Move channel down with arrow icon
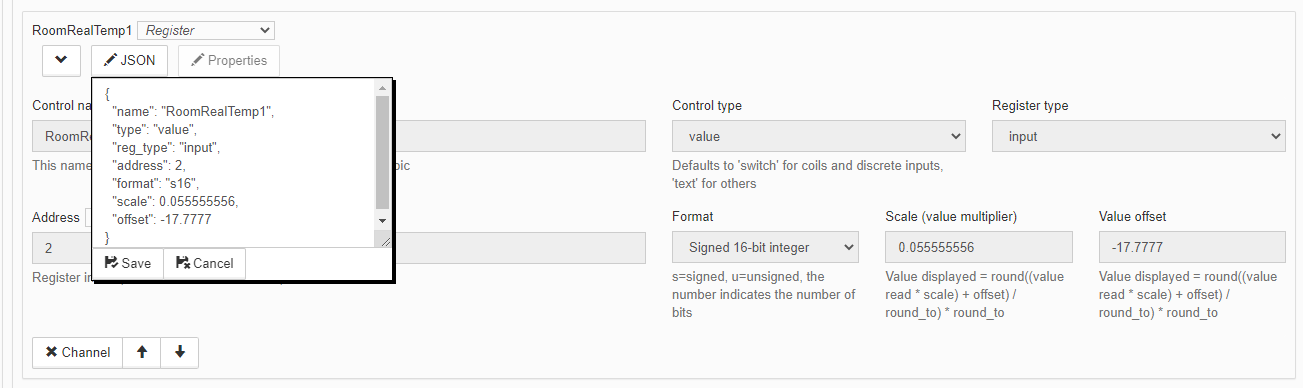 (180, 352)
